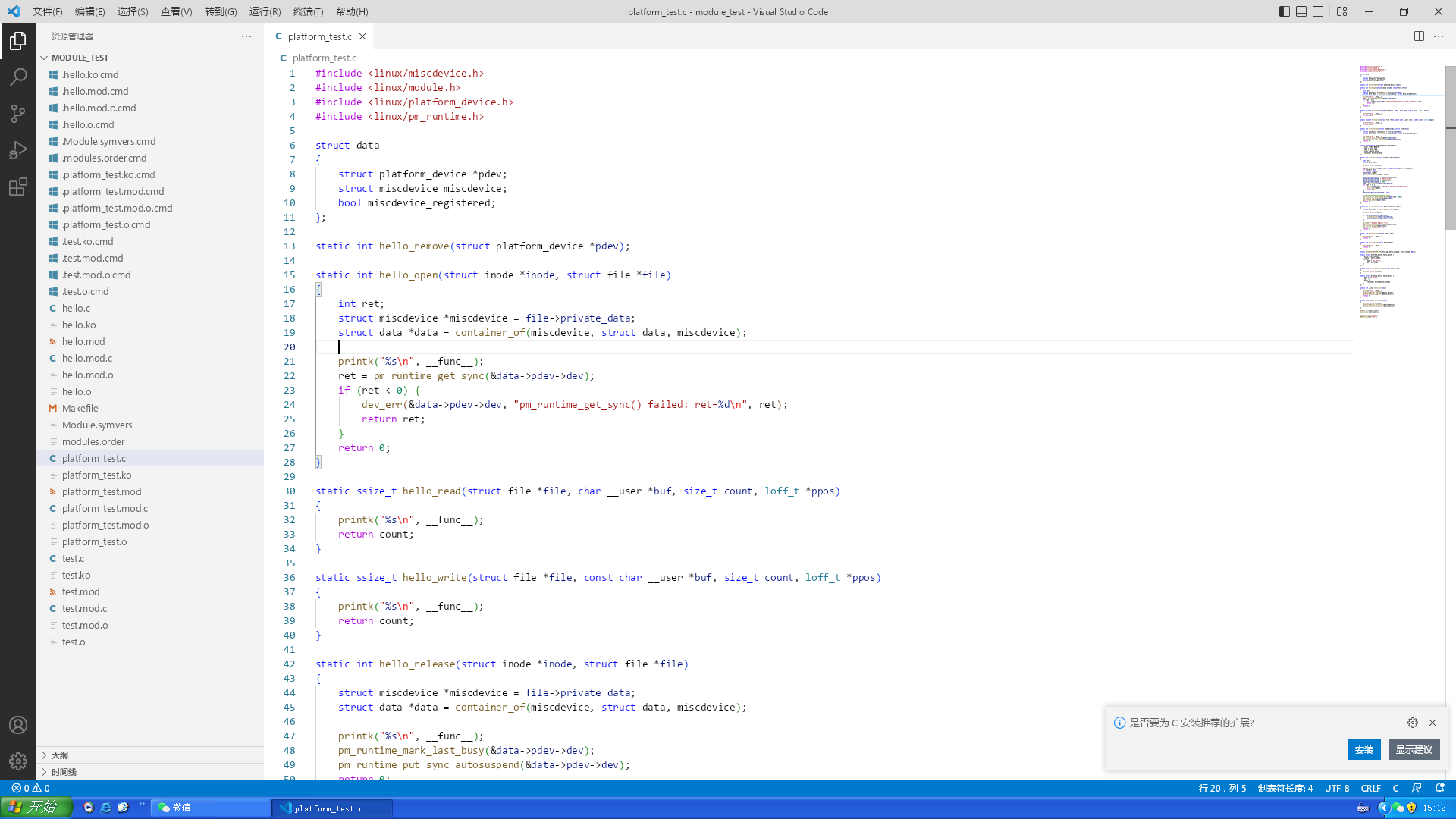Toggle the primary side bar layout button
The image size is (1456, 819).
tap(1285, 11)
